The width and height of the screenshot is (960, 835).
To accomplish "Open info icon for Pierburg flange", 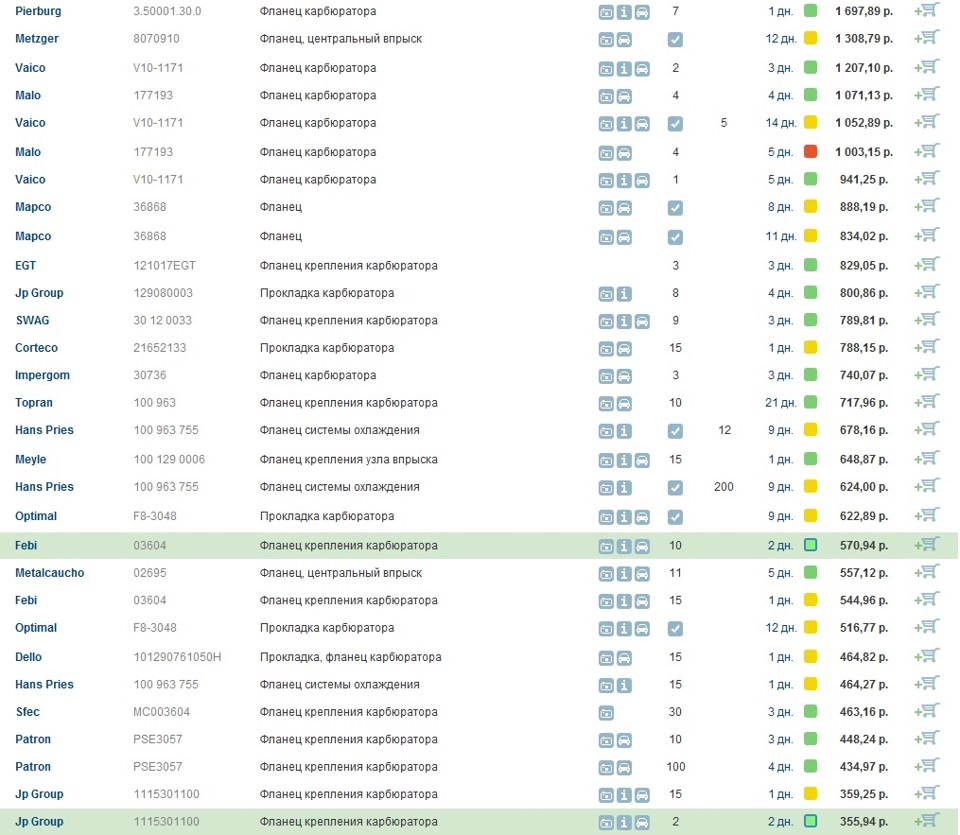I will 624,12.
